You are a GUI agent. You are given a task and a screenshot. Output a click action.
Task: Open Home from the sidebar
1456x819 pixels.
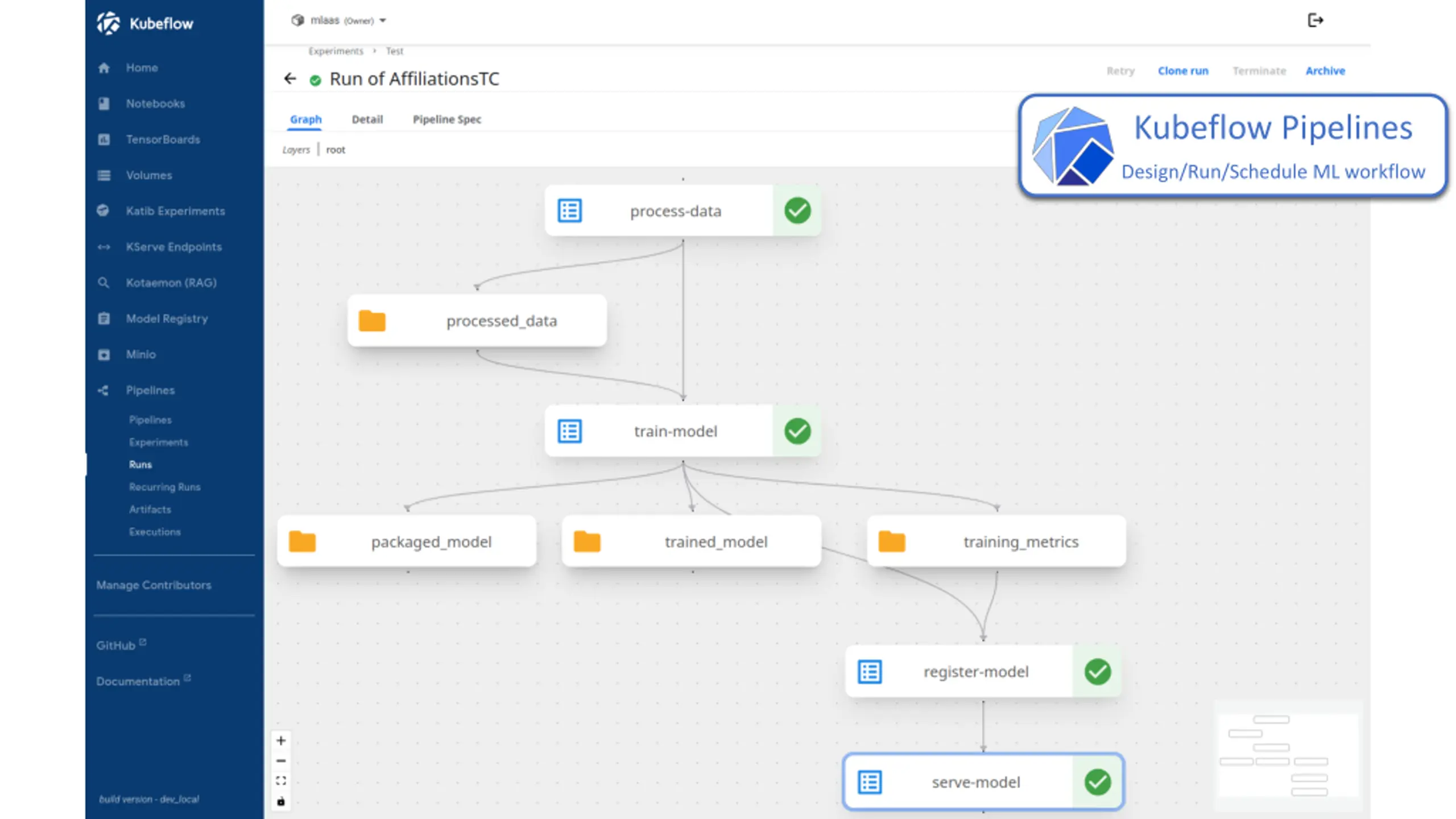point(142,68)
